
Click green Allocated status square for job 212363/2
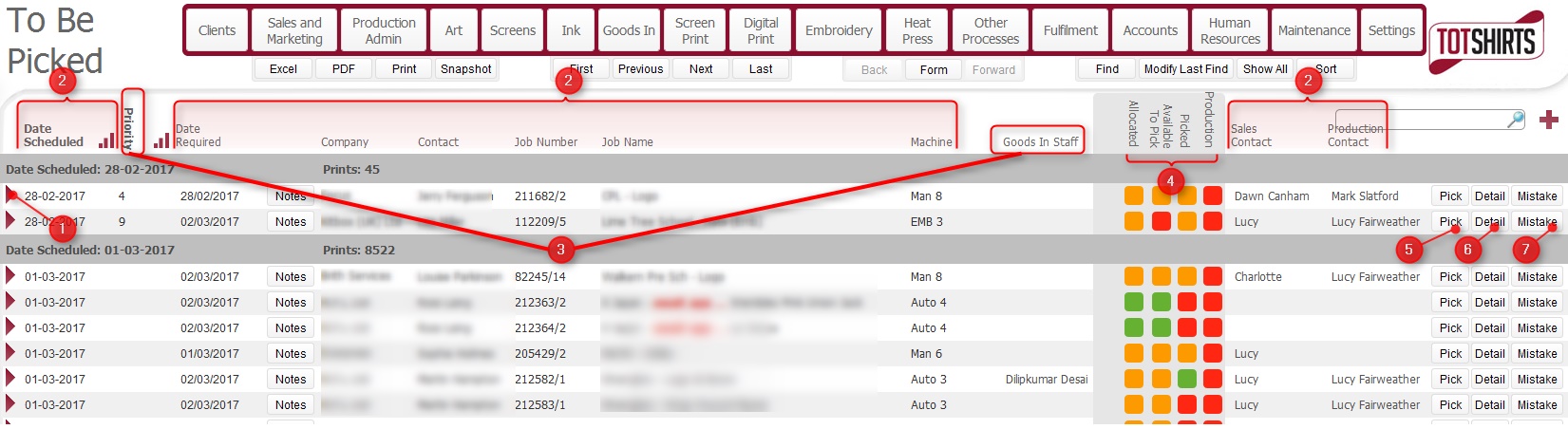1134,302
